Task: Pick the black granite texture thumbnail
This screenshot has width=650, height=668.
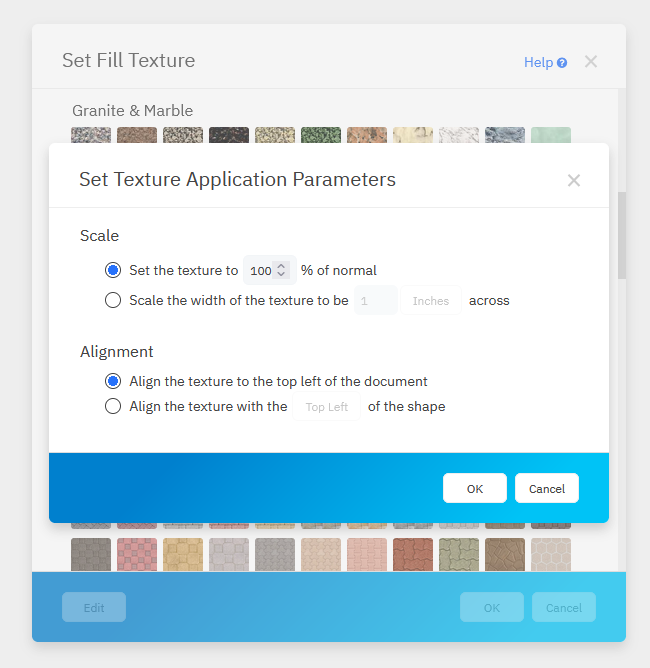Action: 228,136
